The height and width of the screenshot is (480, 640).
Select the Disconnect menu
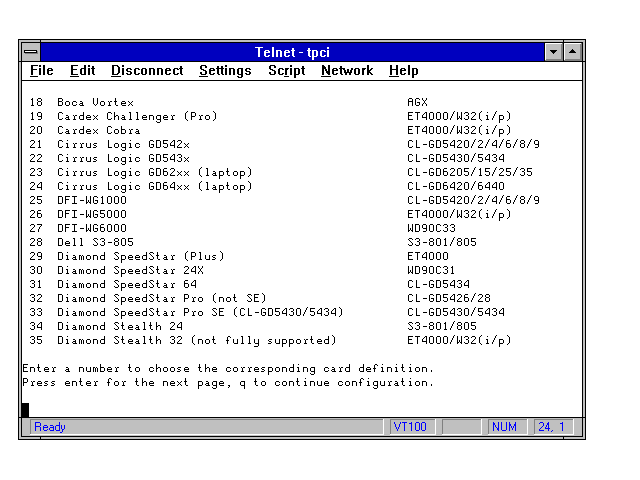(x=147, y=71)
